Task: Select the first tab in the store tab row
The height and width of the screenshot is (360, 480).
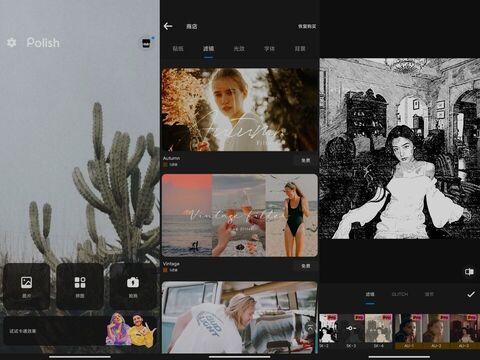Action: [178, 49]
